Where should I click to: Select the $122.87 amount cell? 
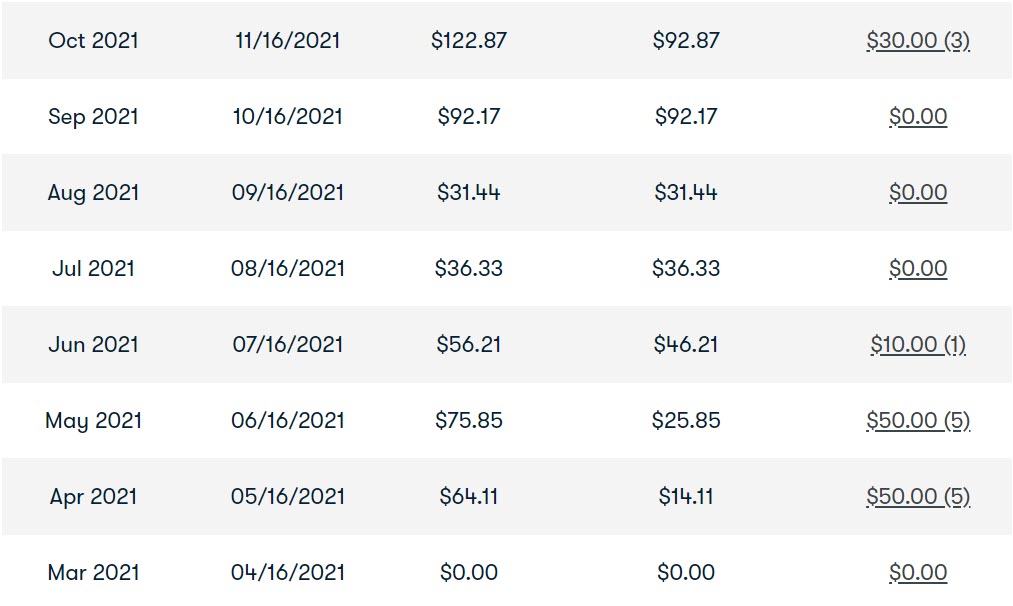pos(468,41)
